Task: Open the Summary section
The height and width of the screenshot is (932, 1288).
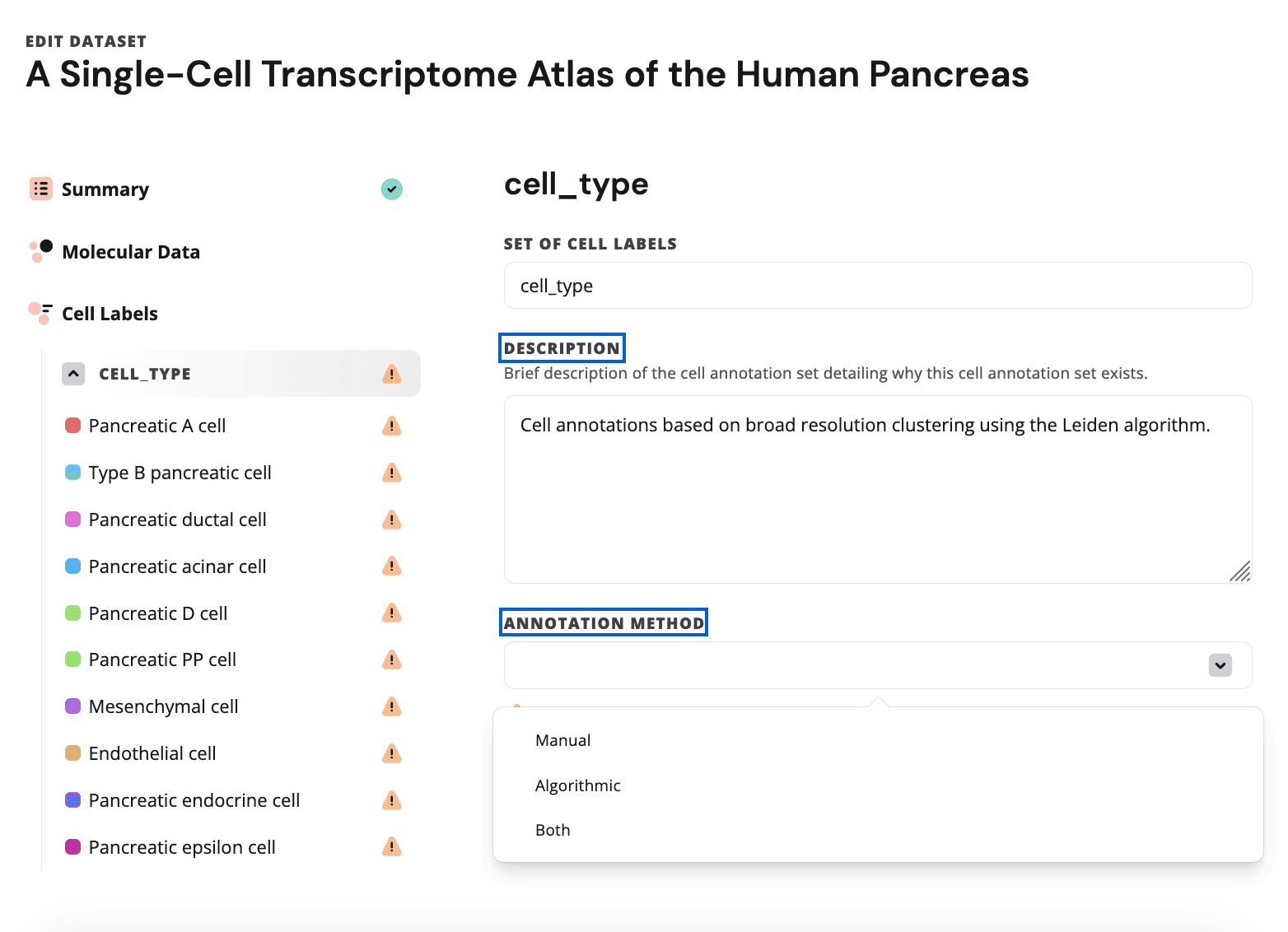Action: (105, 189)
